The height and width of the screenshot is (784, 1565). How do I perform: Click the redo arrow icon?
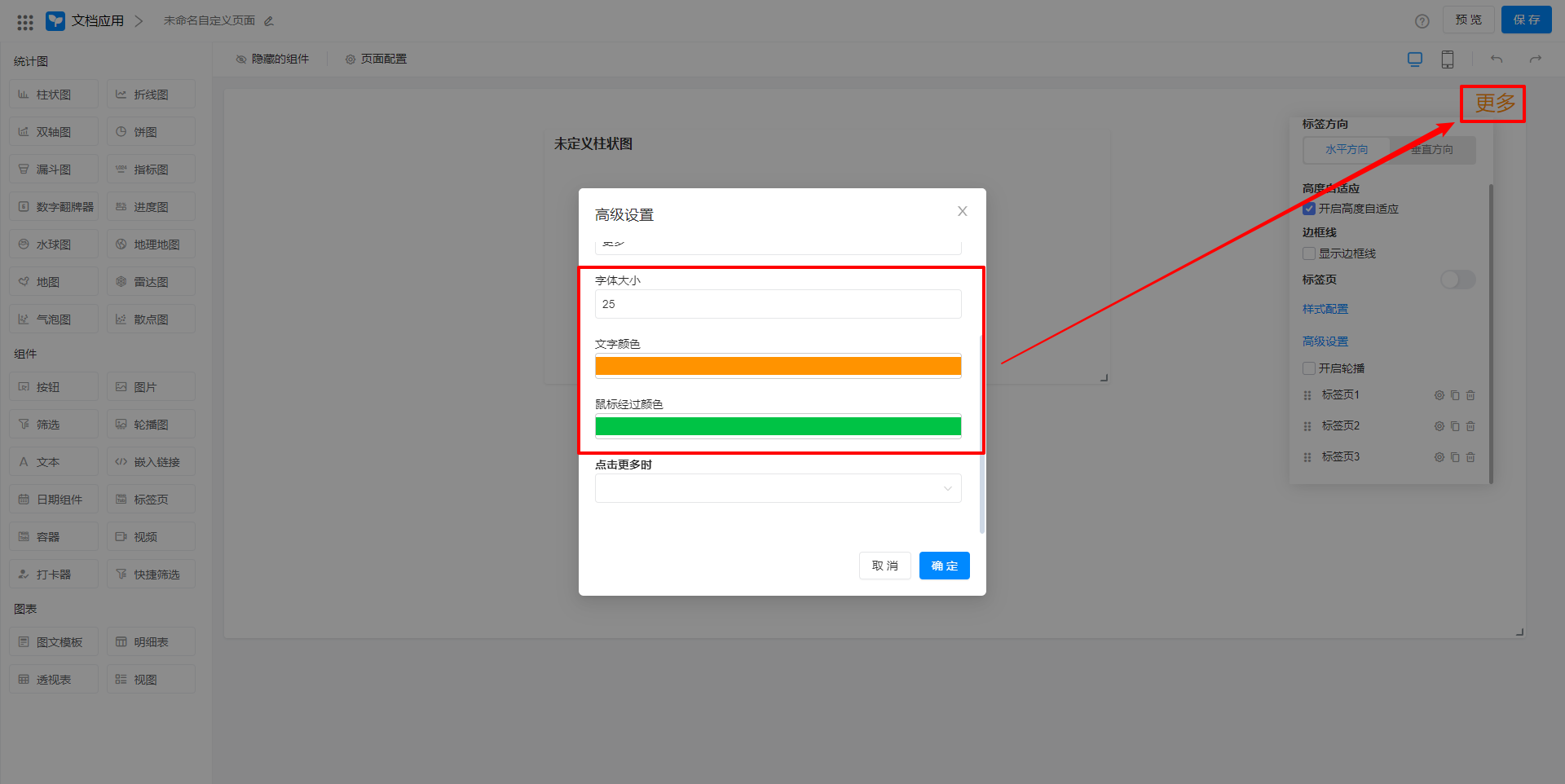tap(1536, 59)
